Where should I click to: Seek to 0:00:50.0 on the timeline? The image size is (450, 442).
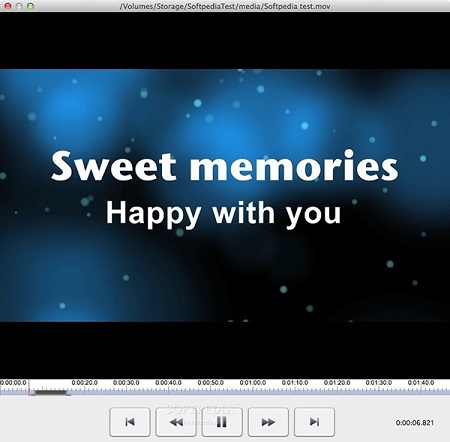tap(210, 383)
